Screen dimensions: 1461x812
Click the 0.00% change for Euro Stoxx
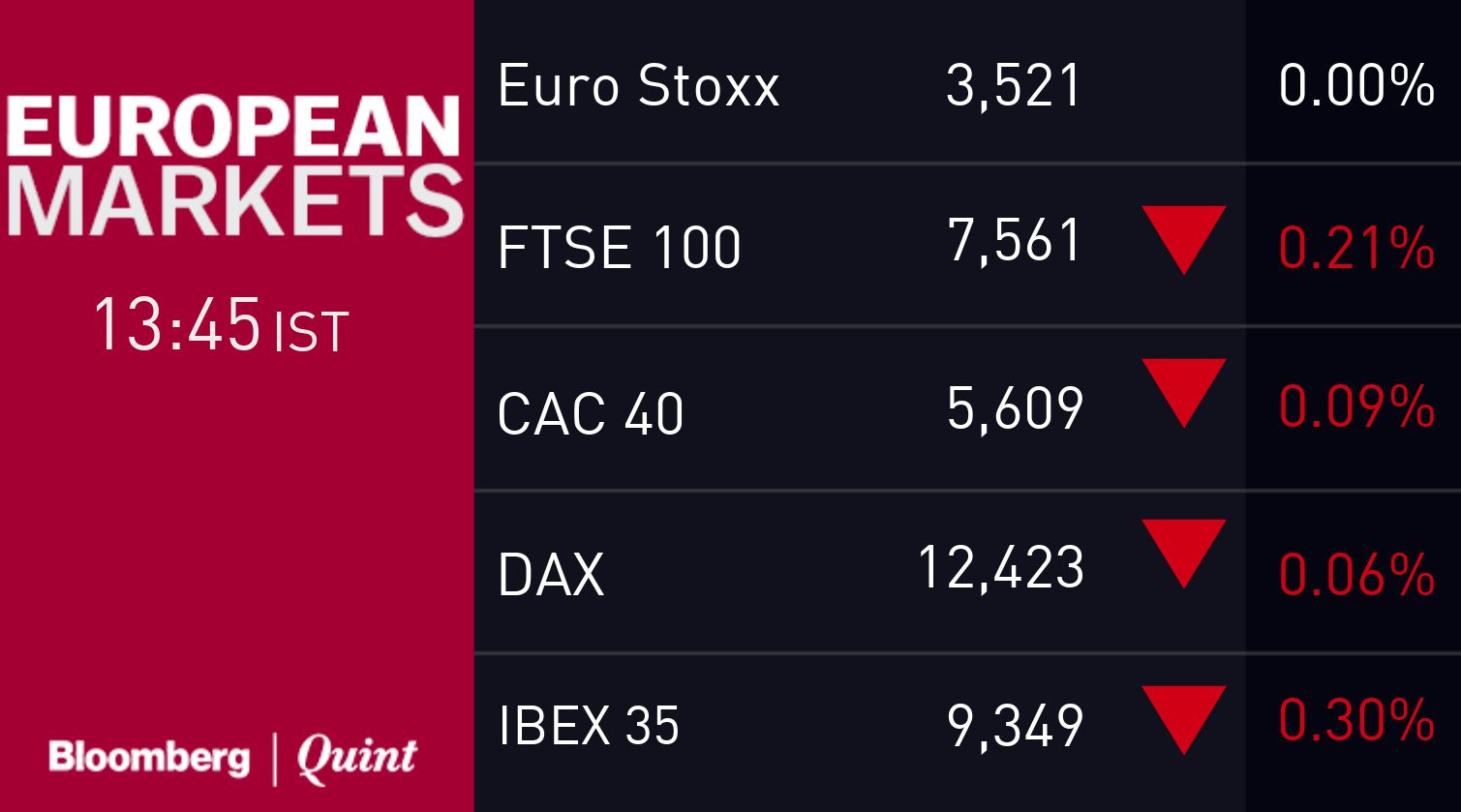click(1355, 85)
